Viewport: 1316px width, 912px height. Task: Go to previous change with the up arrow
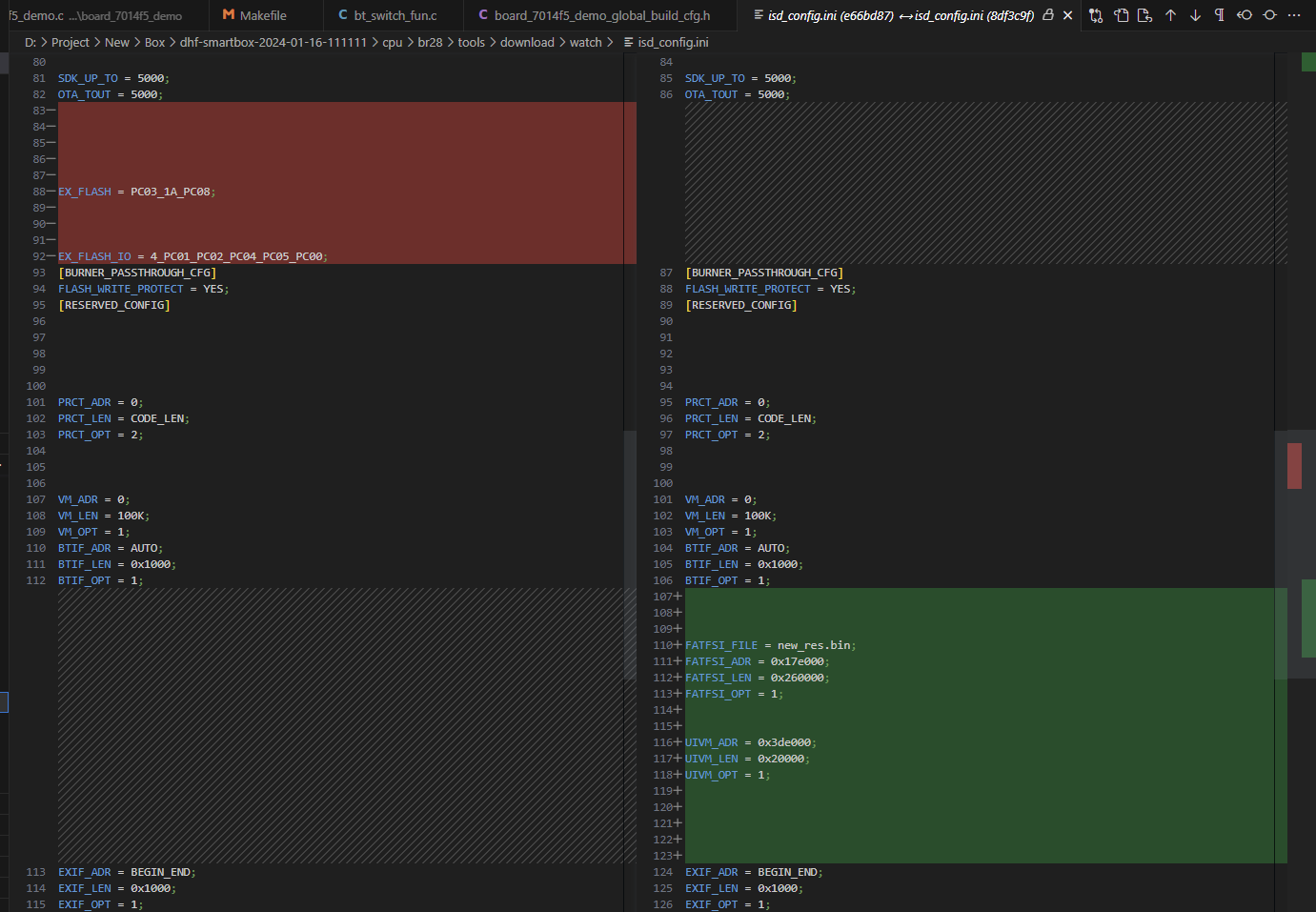tap(1170, 15)
